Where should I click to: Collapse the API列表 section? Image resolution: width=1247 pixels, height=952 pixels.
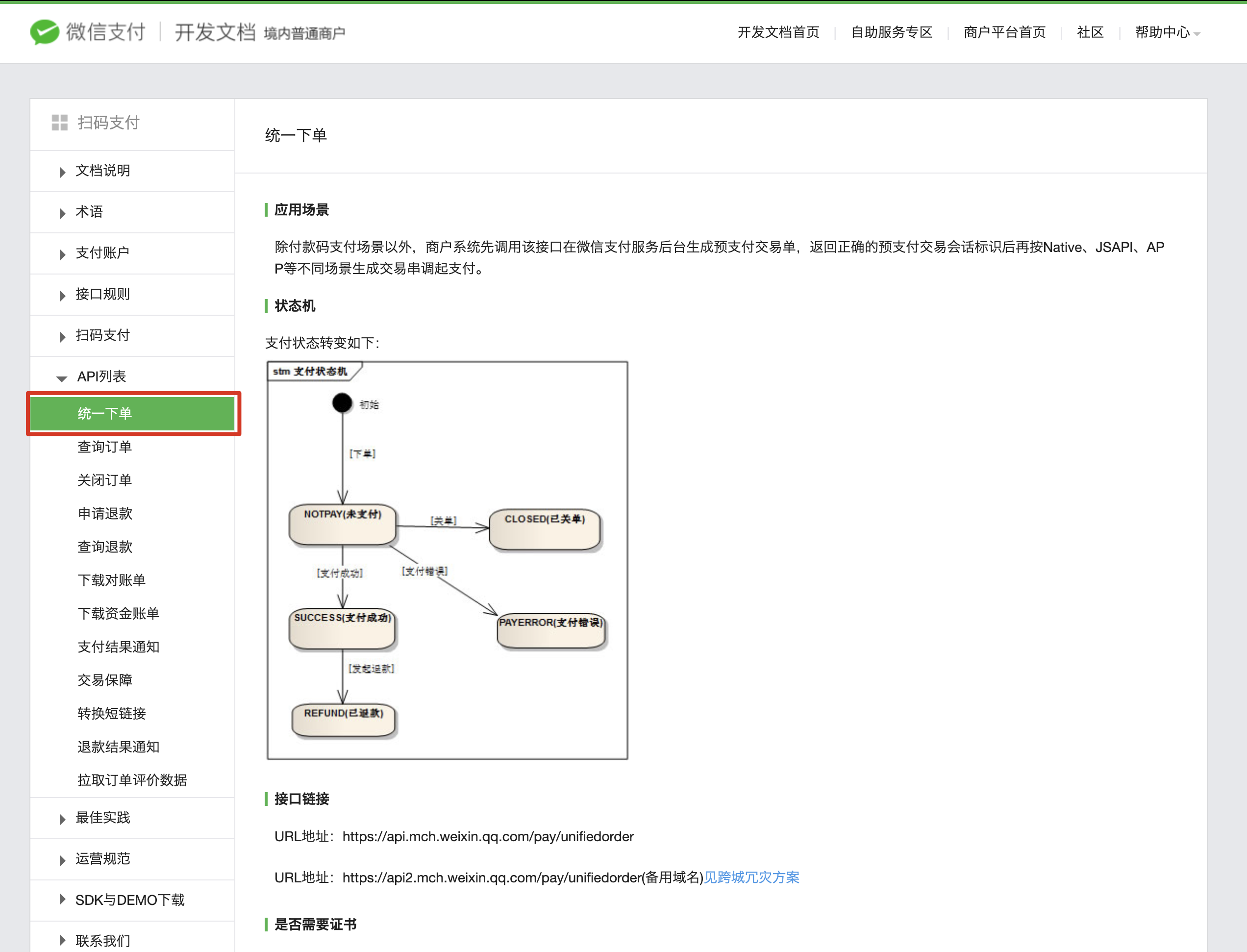pyautogui.click(x=101, y=377)
